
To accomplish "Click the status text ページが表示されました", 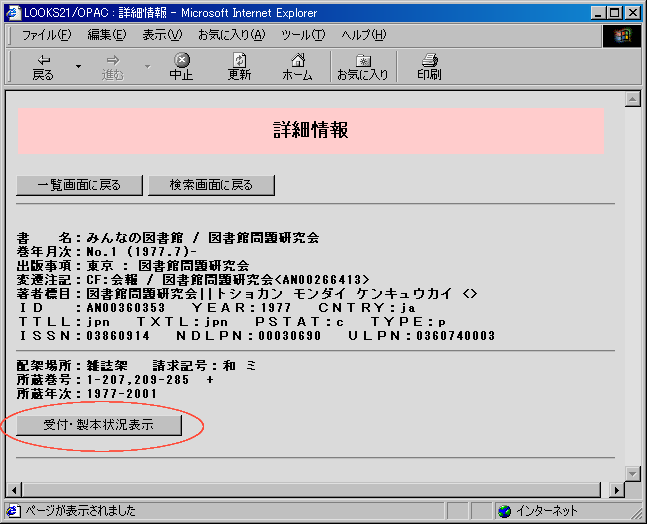I will click(x=80, y=511).
